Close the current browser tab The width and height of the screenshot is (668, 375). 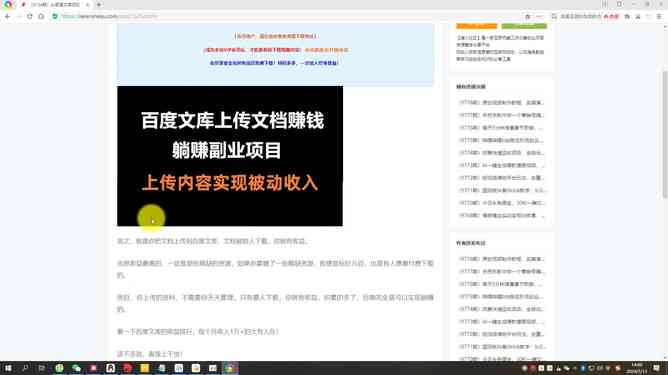pyautogui.click(x=87, y=5)
